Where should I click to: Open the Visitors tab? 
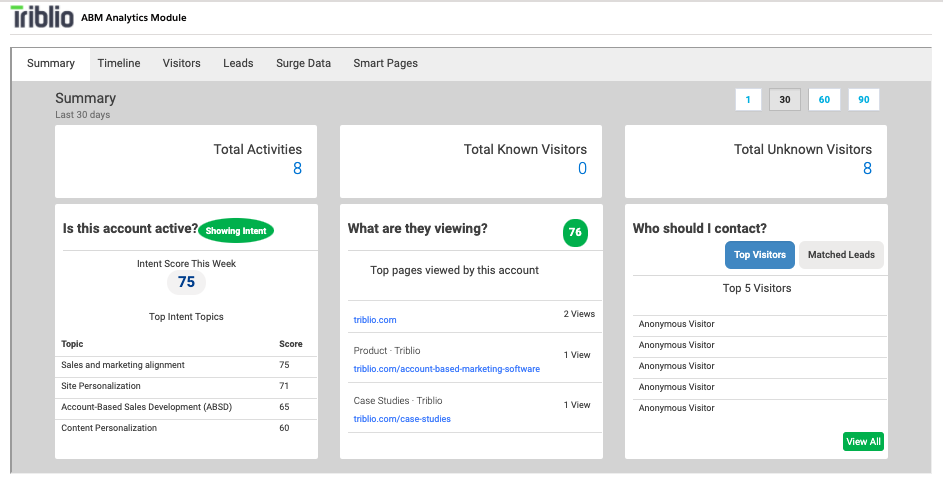(182, 63)
